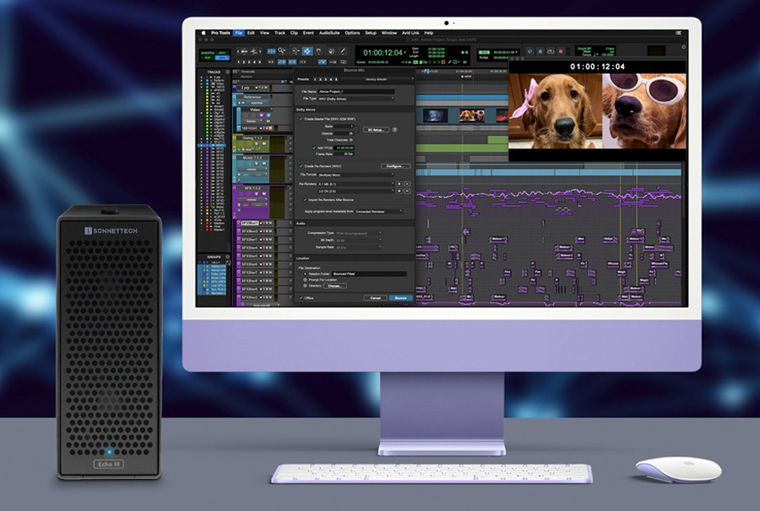This screenshot has width=760, height=511.
Task: Select the Session Folder radio button
Action: 305,274
